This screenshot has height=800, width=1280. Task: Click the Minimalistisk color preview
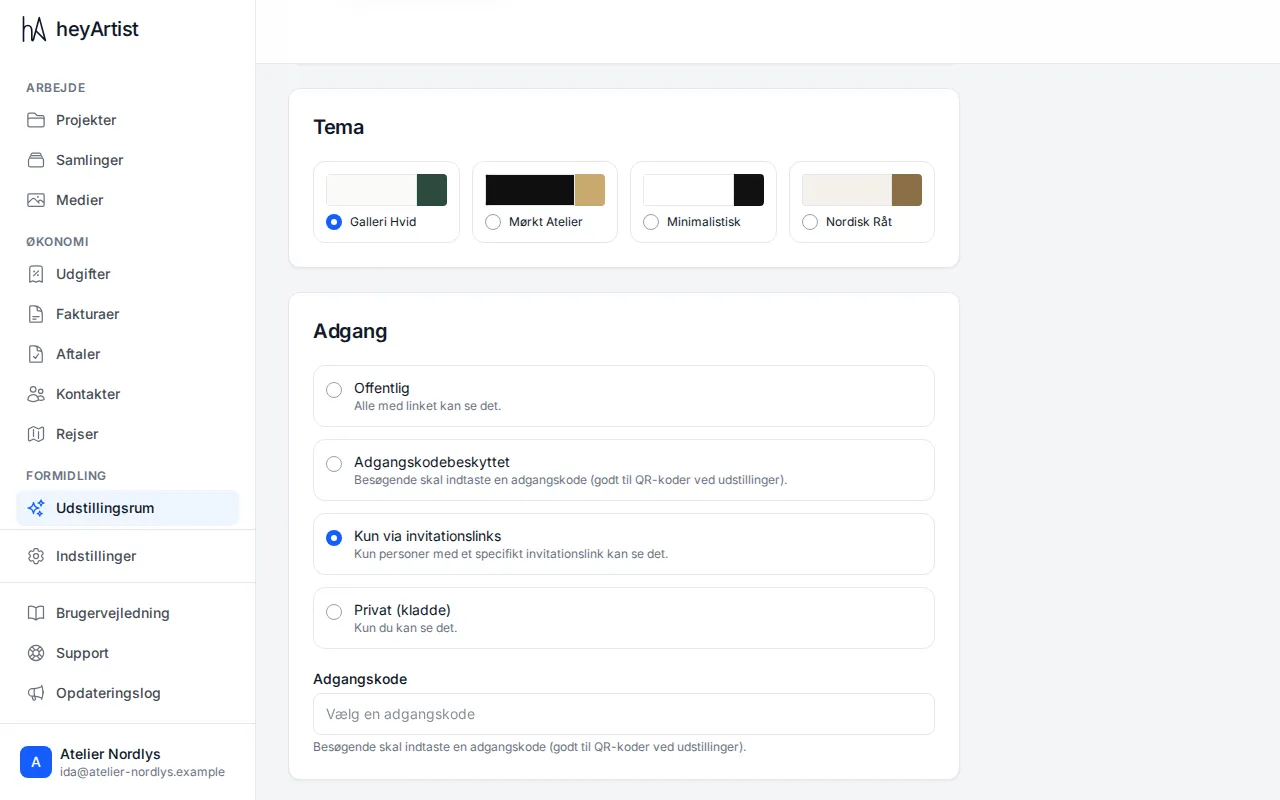point(703,190)
